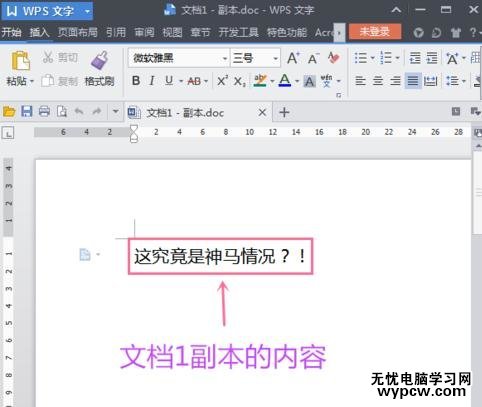The image size is (482, 407).
Task: Save document with floppy icon
Action: (27, 111)
